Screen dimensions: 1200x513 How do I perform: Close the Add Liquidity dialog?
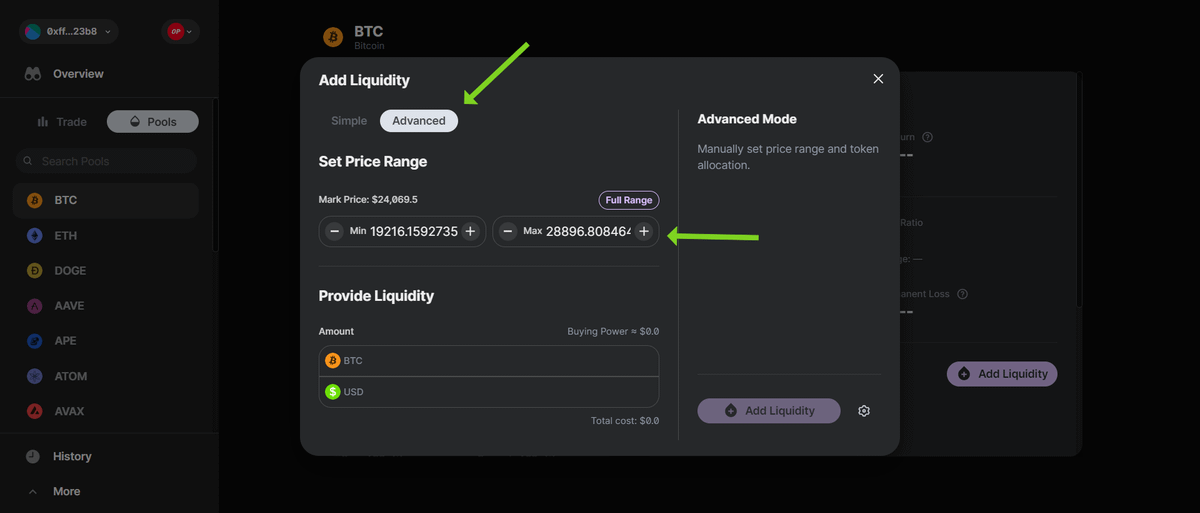pos(878,79)
